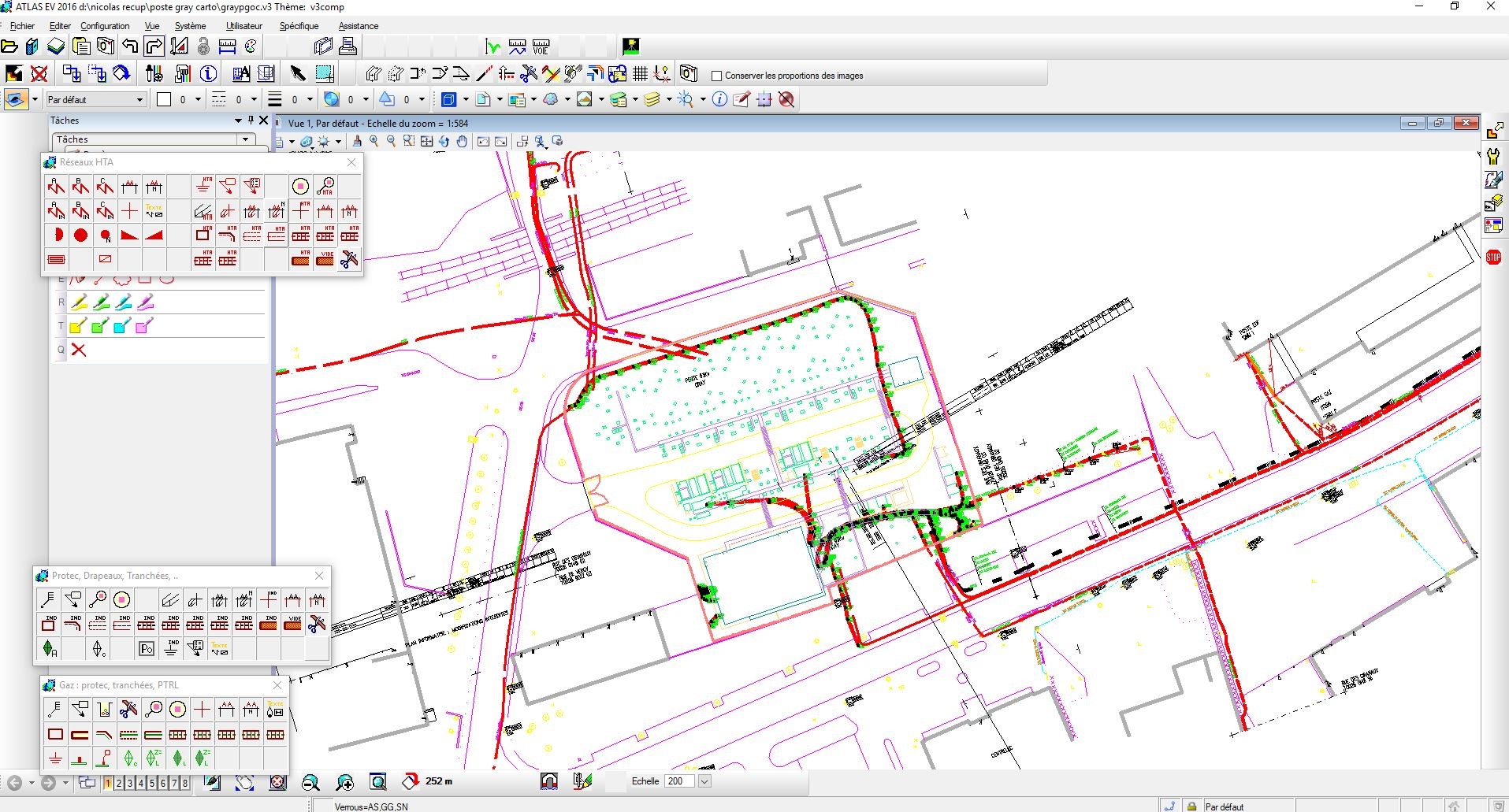Image resolution: width=1509 pixels, height=812 pixels.
Task: Click the VOIE toolbar icon
Action: pos(541,46)
